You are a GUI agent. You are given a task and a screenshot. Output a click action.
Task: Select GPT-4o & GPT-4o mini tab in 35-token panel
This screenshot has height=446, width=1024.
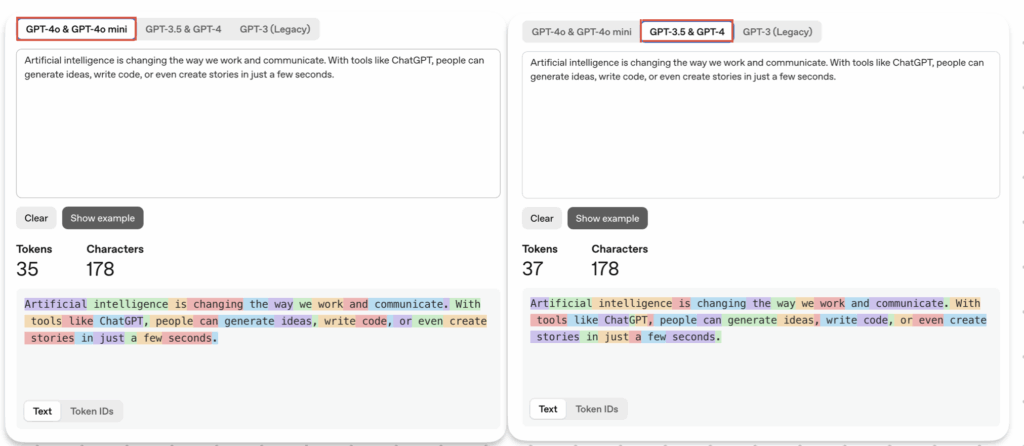coord(76,29)
